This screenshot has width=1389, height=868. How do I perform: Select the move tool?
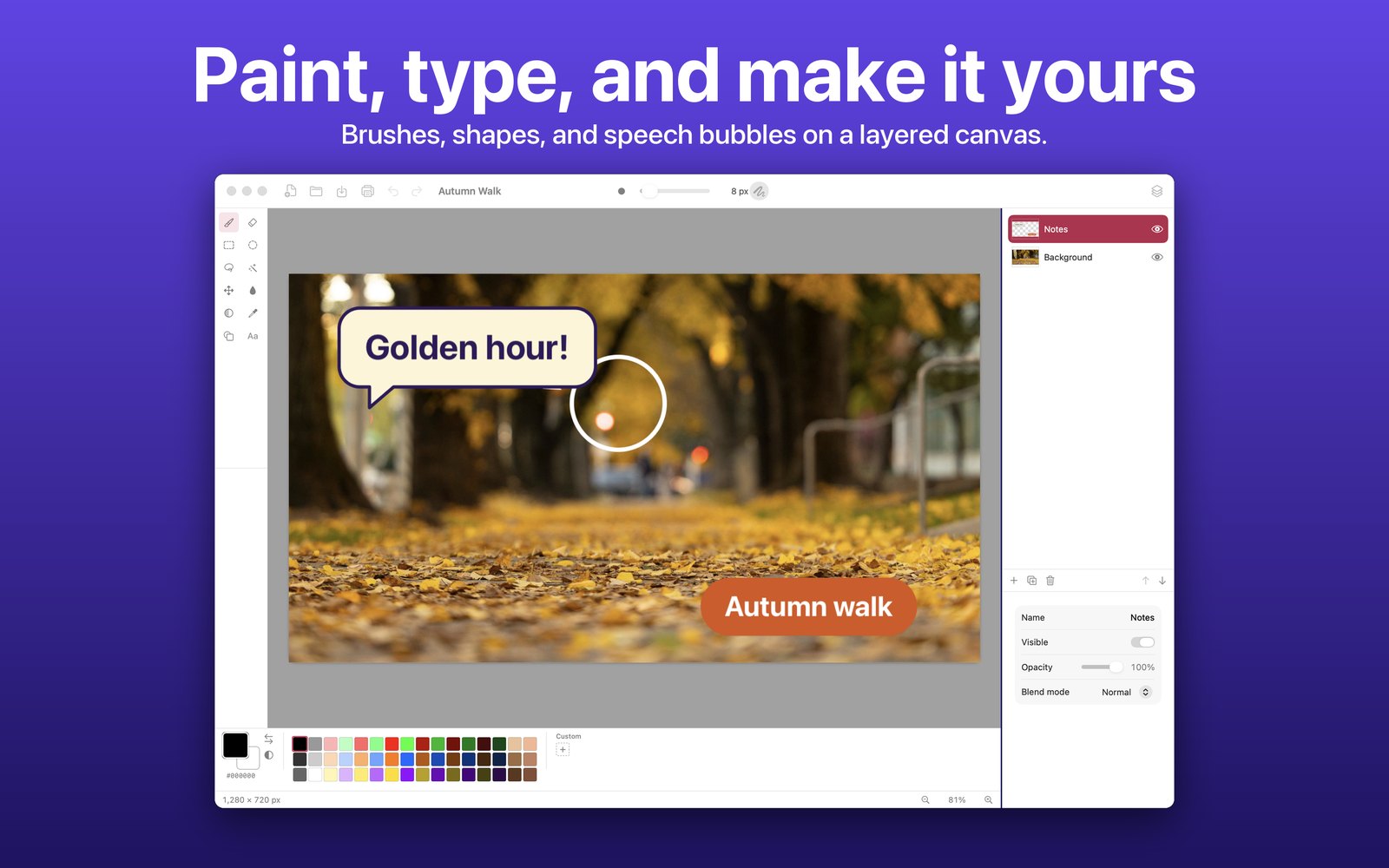click(x=229, y=291)
